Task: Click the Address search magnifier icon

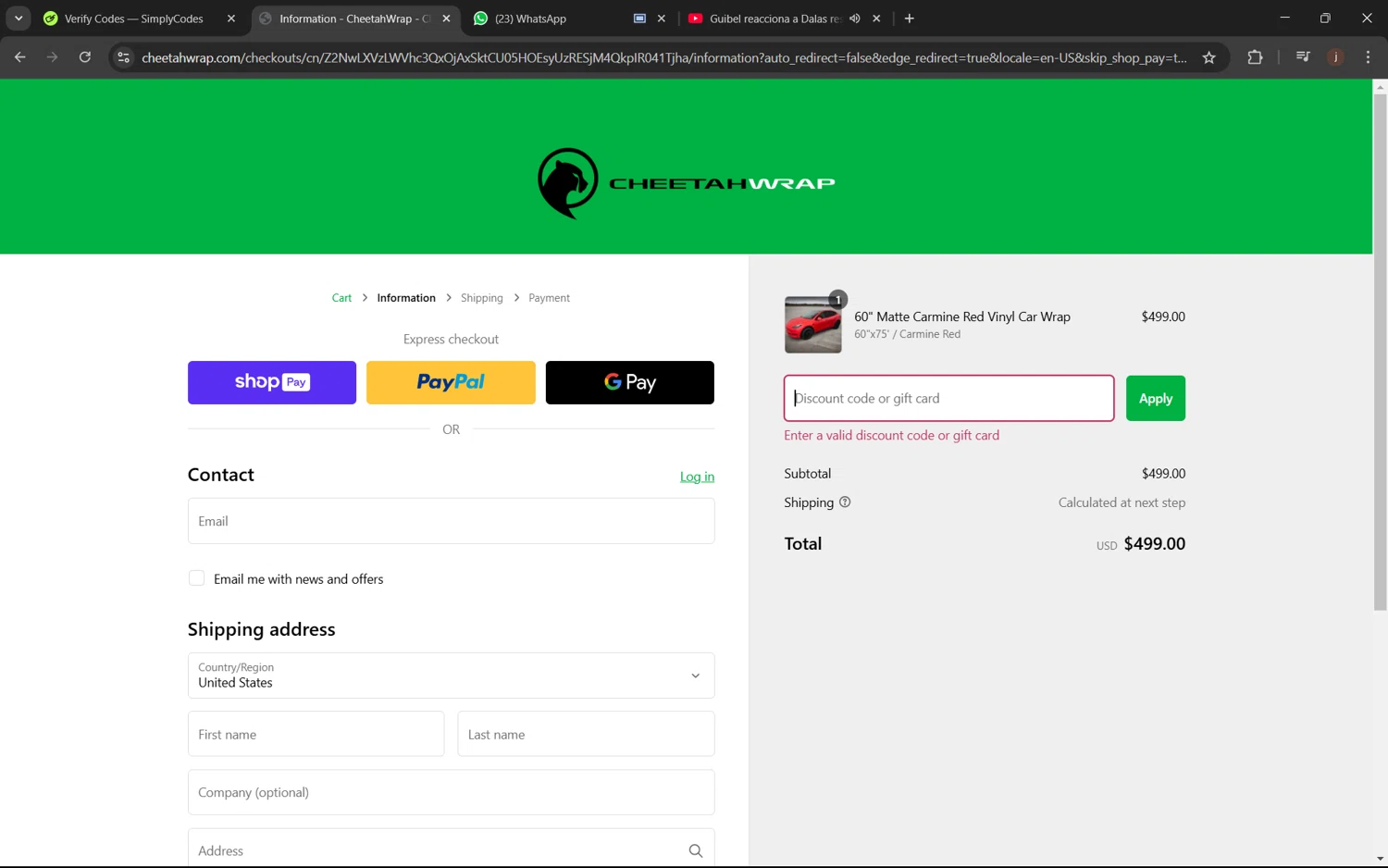Action: 696,850
